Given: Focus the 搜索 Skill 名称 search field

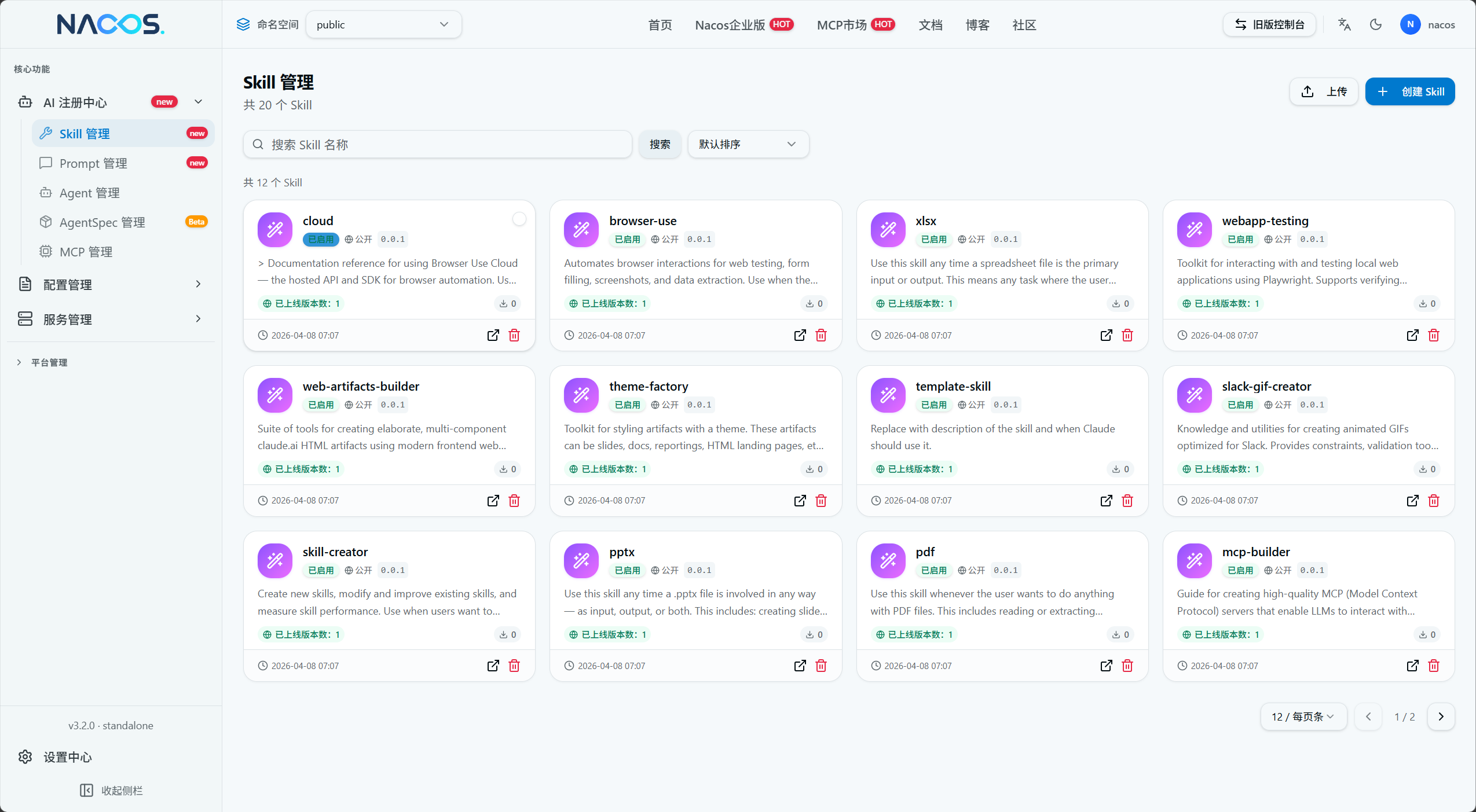Looking at the screenshot, I should point(438,144).
